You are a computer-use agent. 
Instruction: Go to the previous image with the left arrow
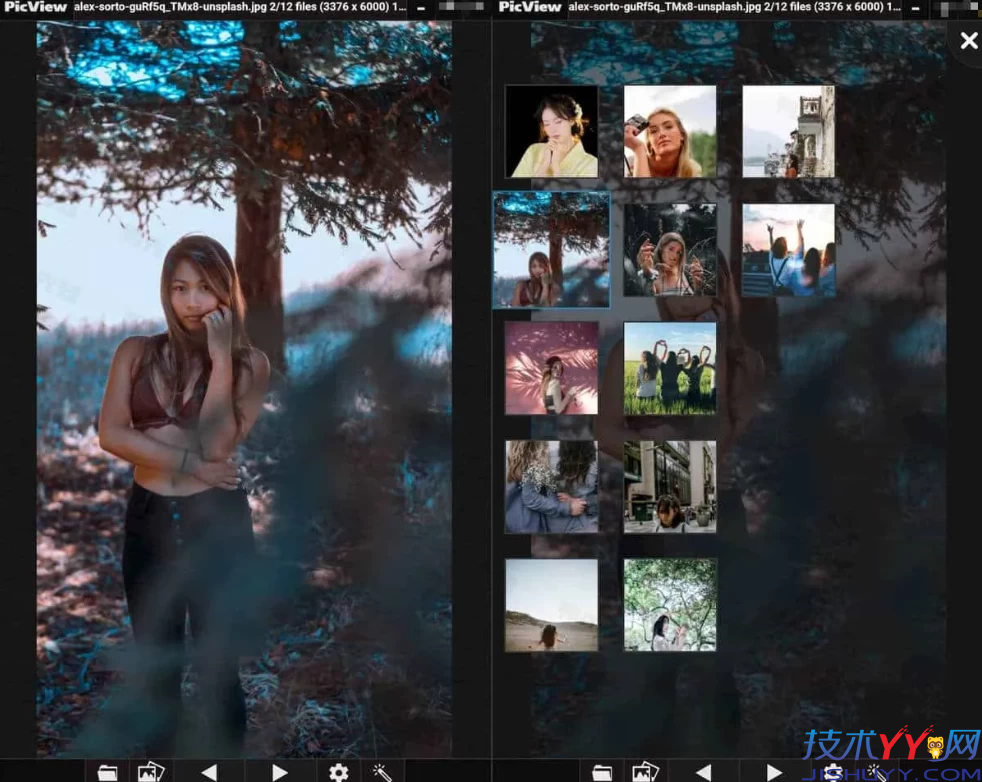click(x=208, y=771)
